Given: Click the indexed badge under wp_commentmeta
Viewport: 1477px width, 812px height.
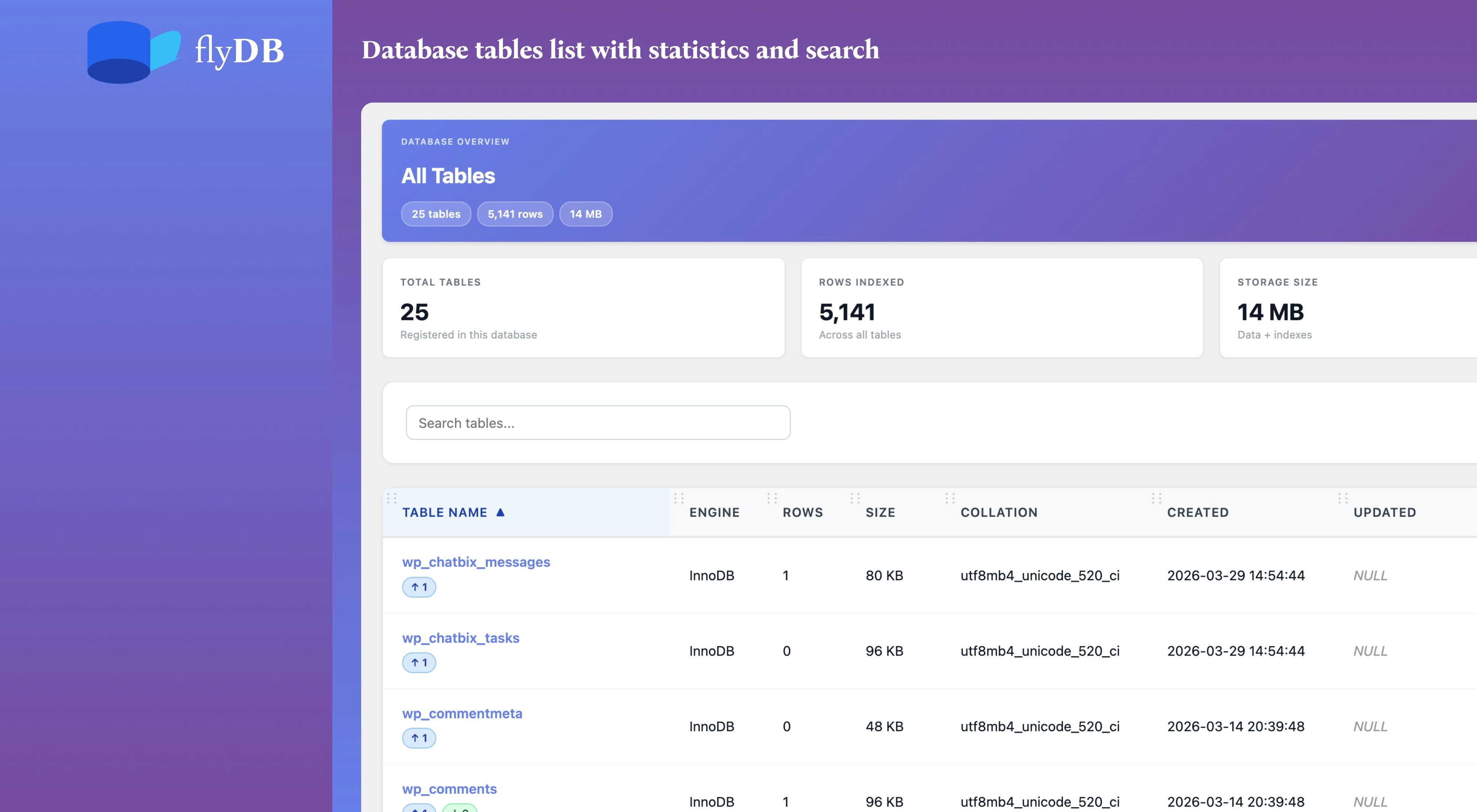Looking at the screenshot, I should click(419, 737).
